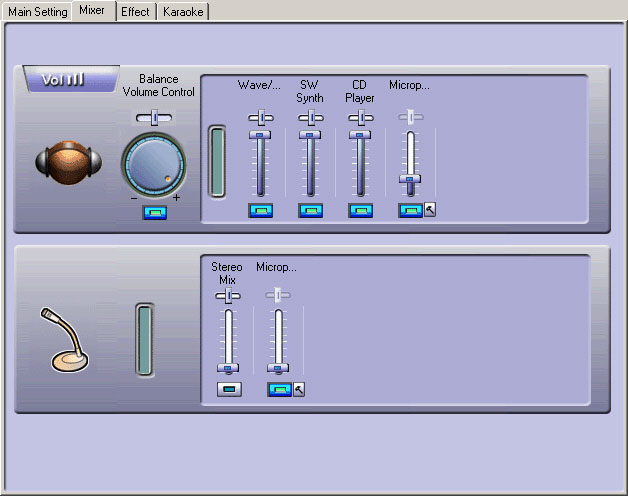Mute the CD Player channel
This screenshot has width=628, height=496.
360,210
